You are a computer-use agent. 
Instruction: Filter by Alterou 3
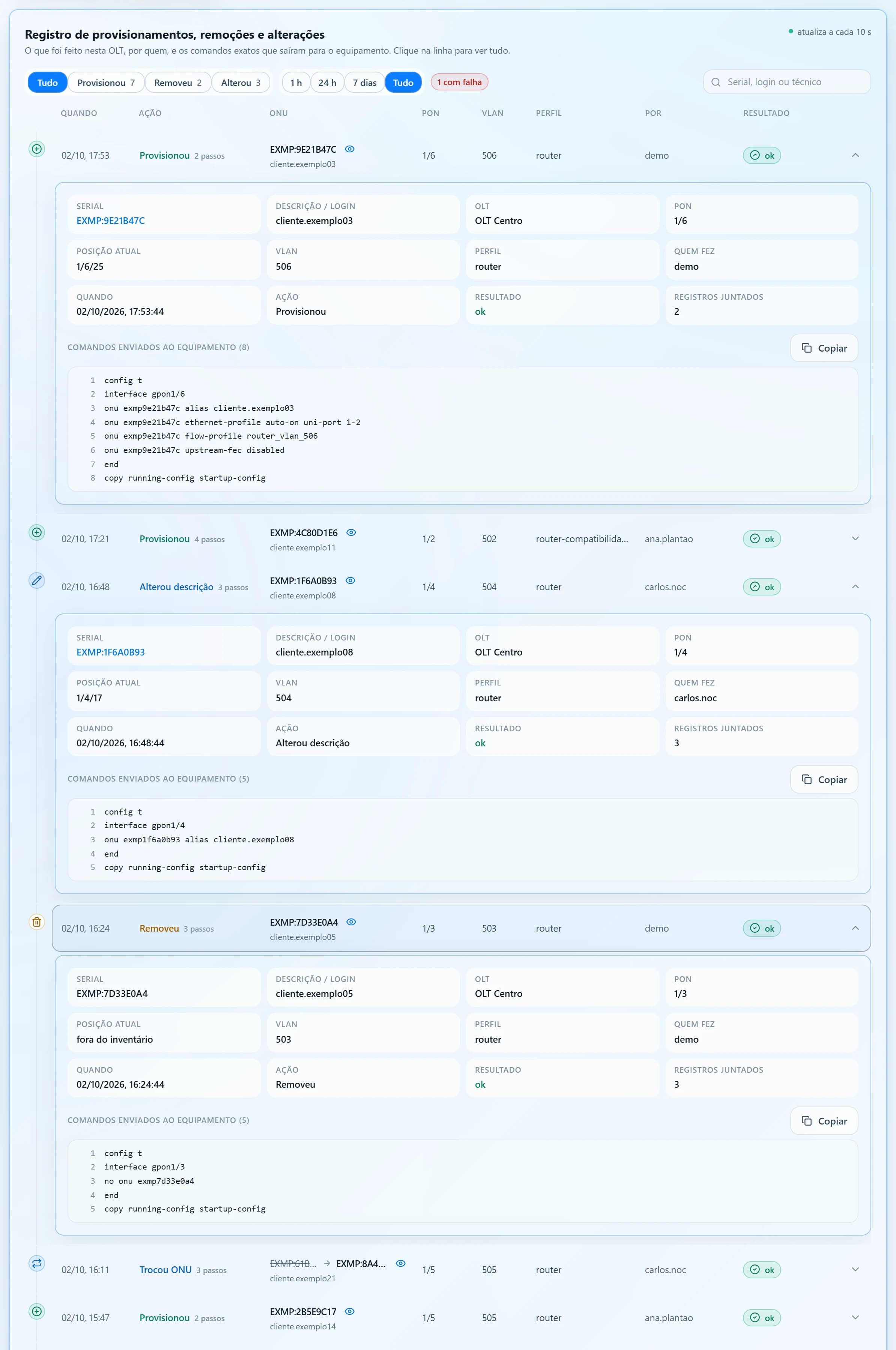[241, 83]
